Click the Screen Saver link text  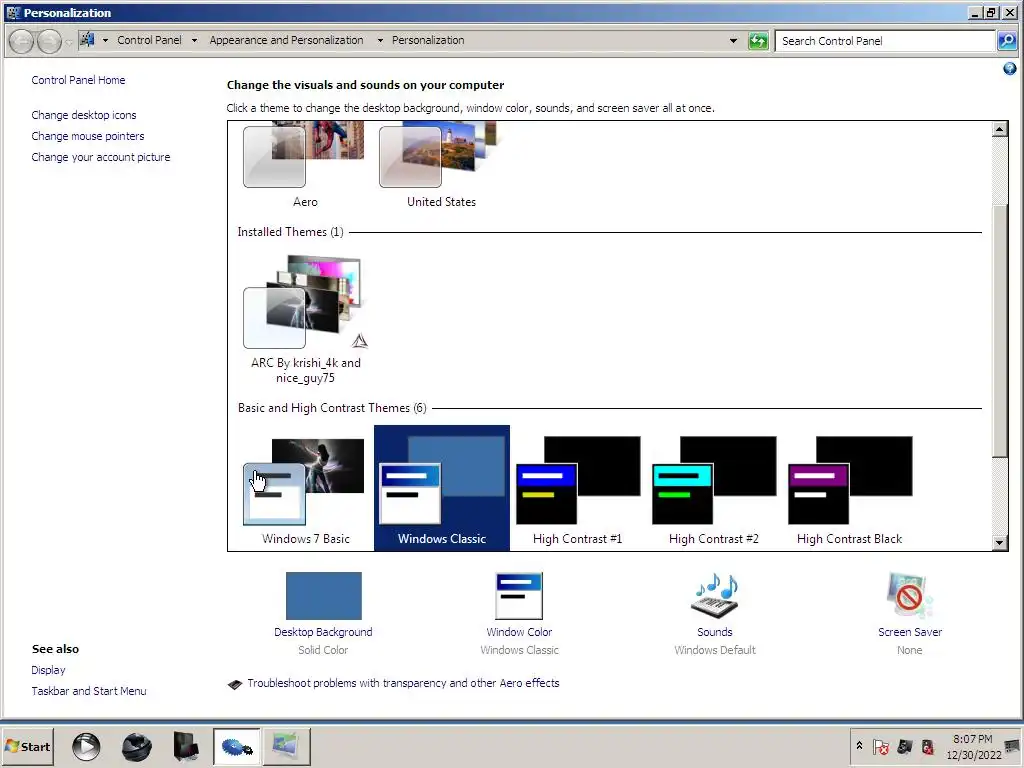point(910,632)
